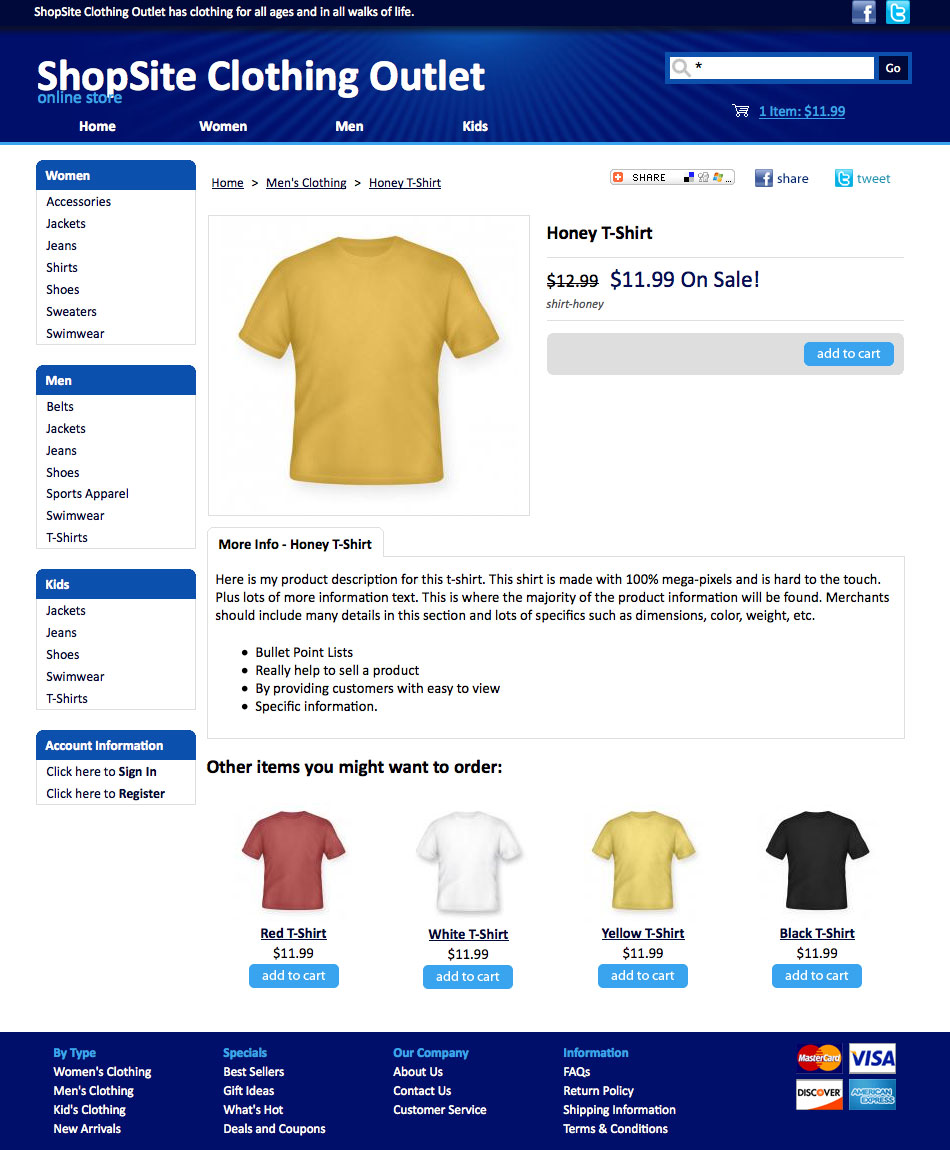
Task: Open the SHARE bookmark widget
Action: pos(672,177)
